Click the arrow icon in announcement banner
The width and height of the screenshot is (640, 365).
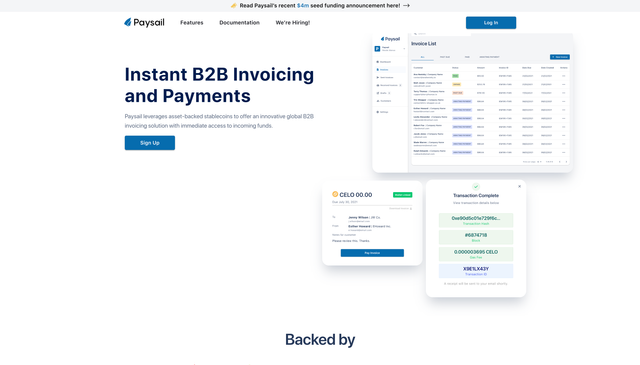(x=406, y=6)
